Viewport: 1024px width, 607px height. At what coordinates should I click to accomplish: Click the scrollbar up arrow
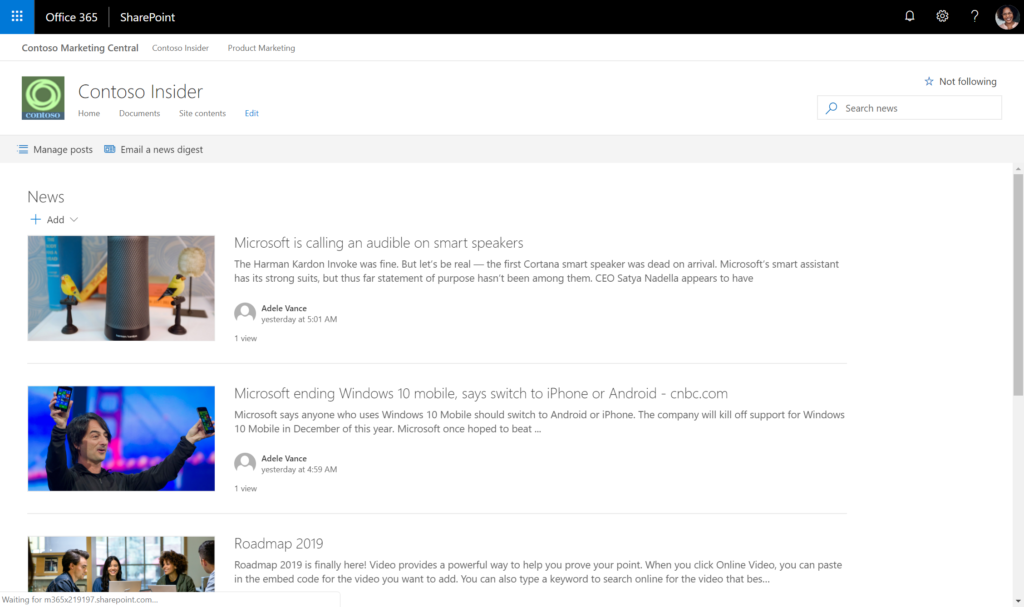coord(1018,169)
